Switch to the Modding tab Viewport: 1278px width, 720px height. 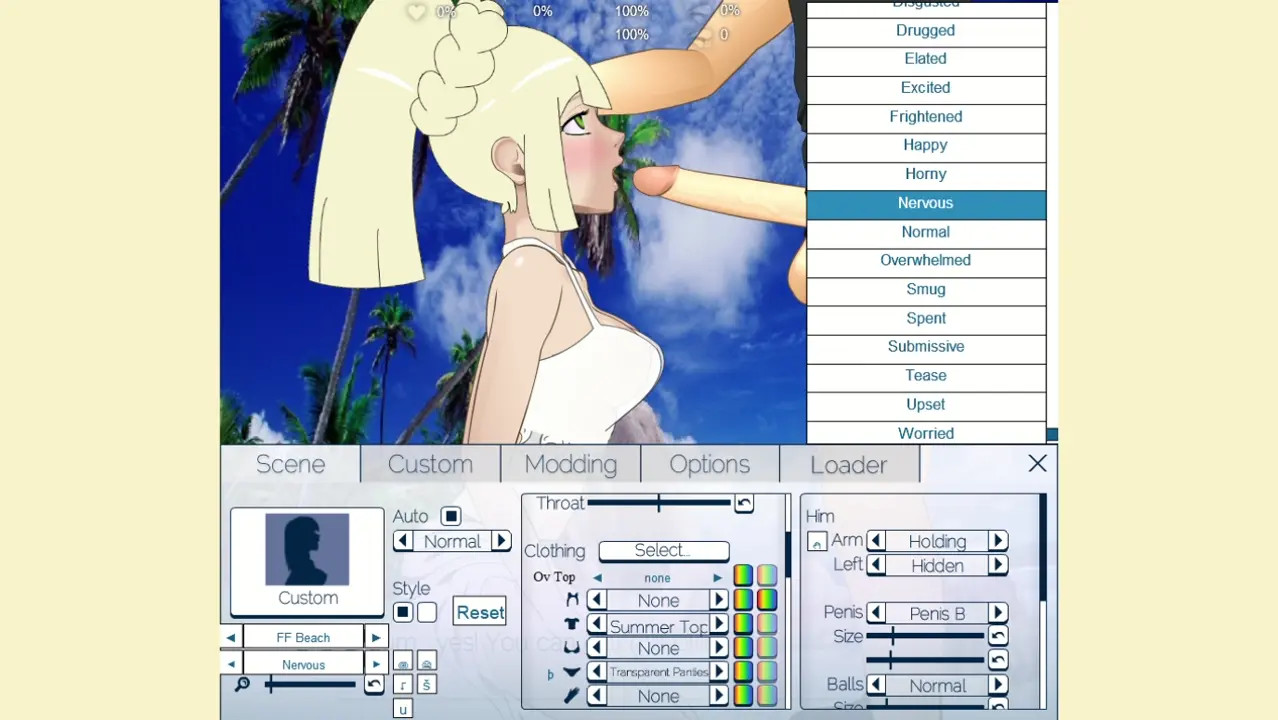[570, 463]
